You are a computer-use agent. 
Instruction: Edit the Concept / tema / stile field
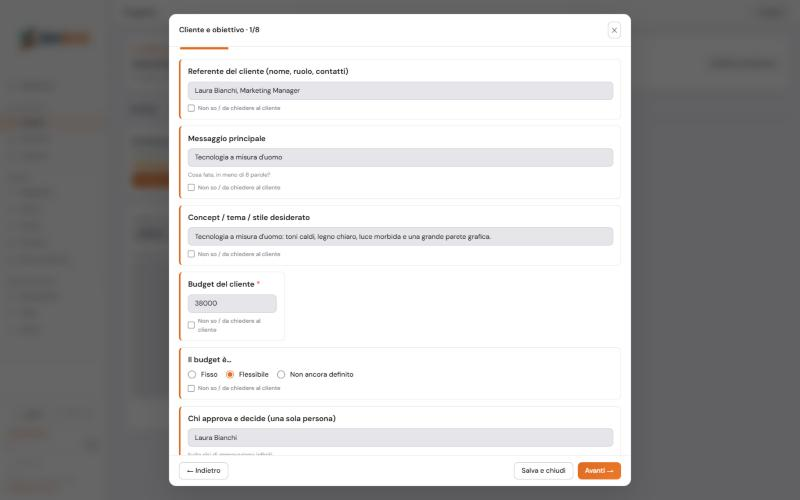400,237
